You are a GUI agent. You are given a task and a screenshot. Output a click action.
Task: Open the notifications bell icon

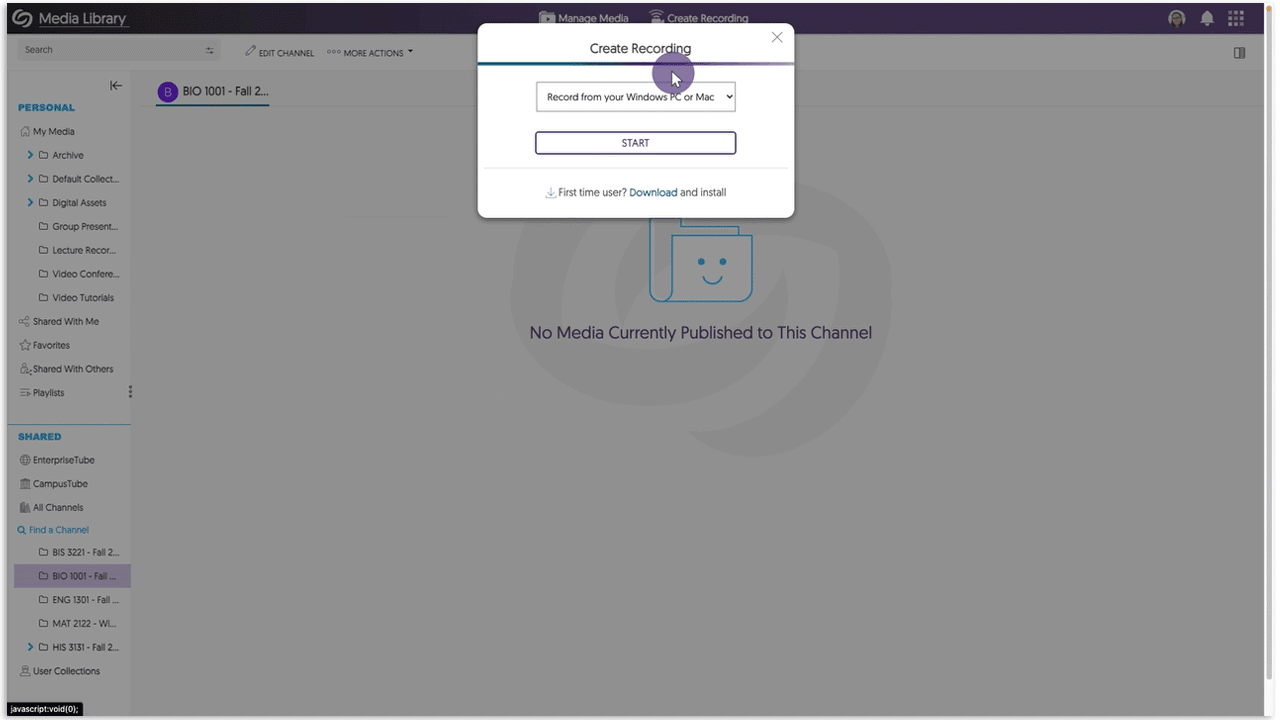[1206, 18]
